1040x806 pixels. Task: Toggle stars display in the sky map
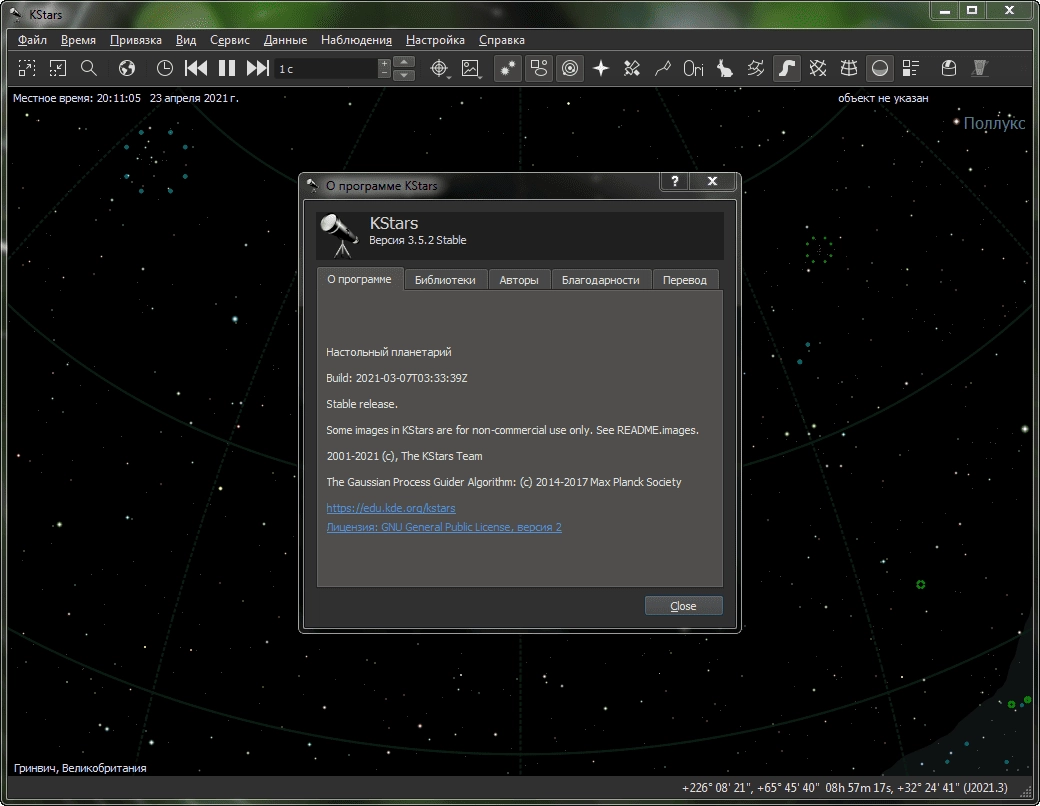pos(507,68)
